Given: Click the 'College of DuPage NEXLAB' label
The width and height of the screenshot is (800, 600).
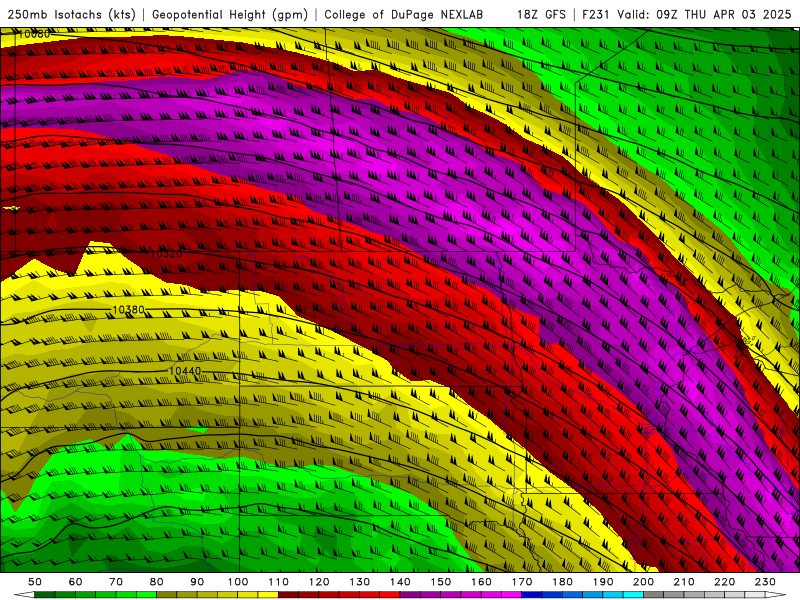Looking at the screenshot, I should 404,15.
